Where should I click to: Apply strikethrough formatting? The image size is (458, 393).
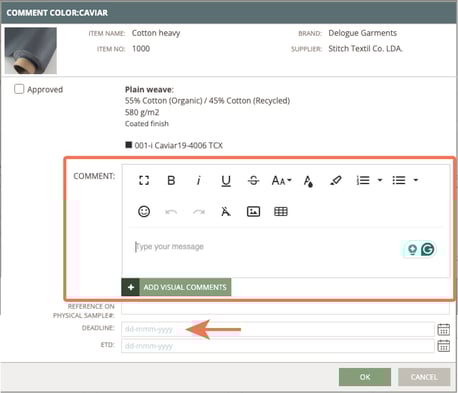pos(253,180)
